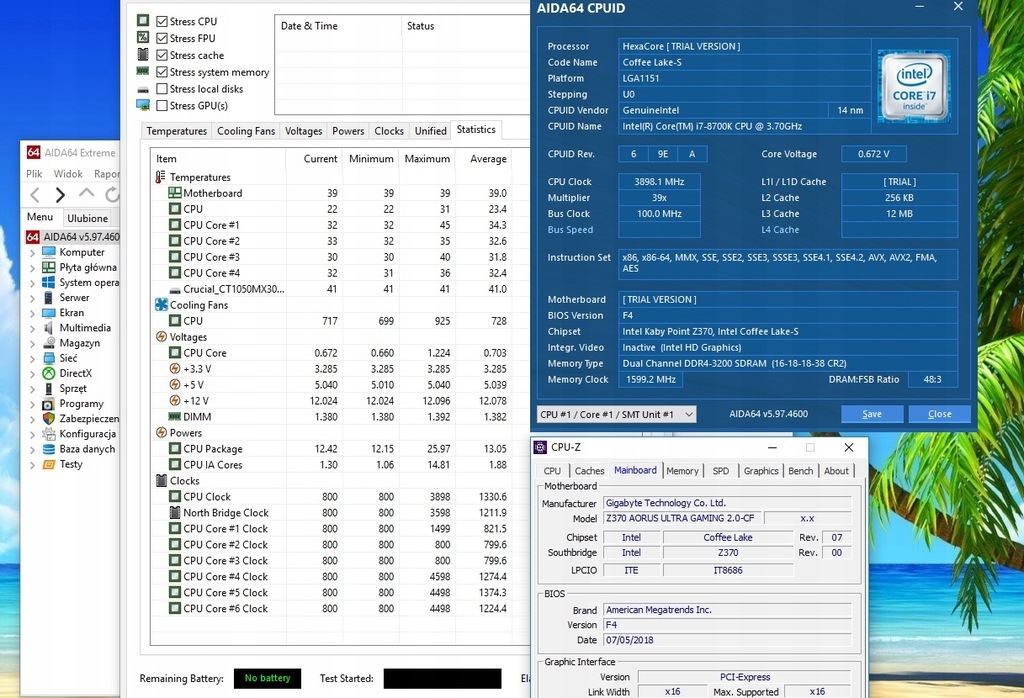Select the Ulubione favorites tab
The image size is (1024, 698).
(88, 218)
